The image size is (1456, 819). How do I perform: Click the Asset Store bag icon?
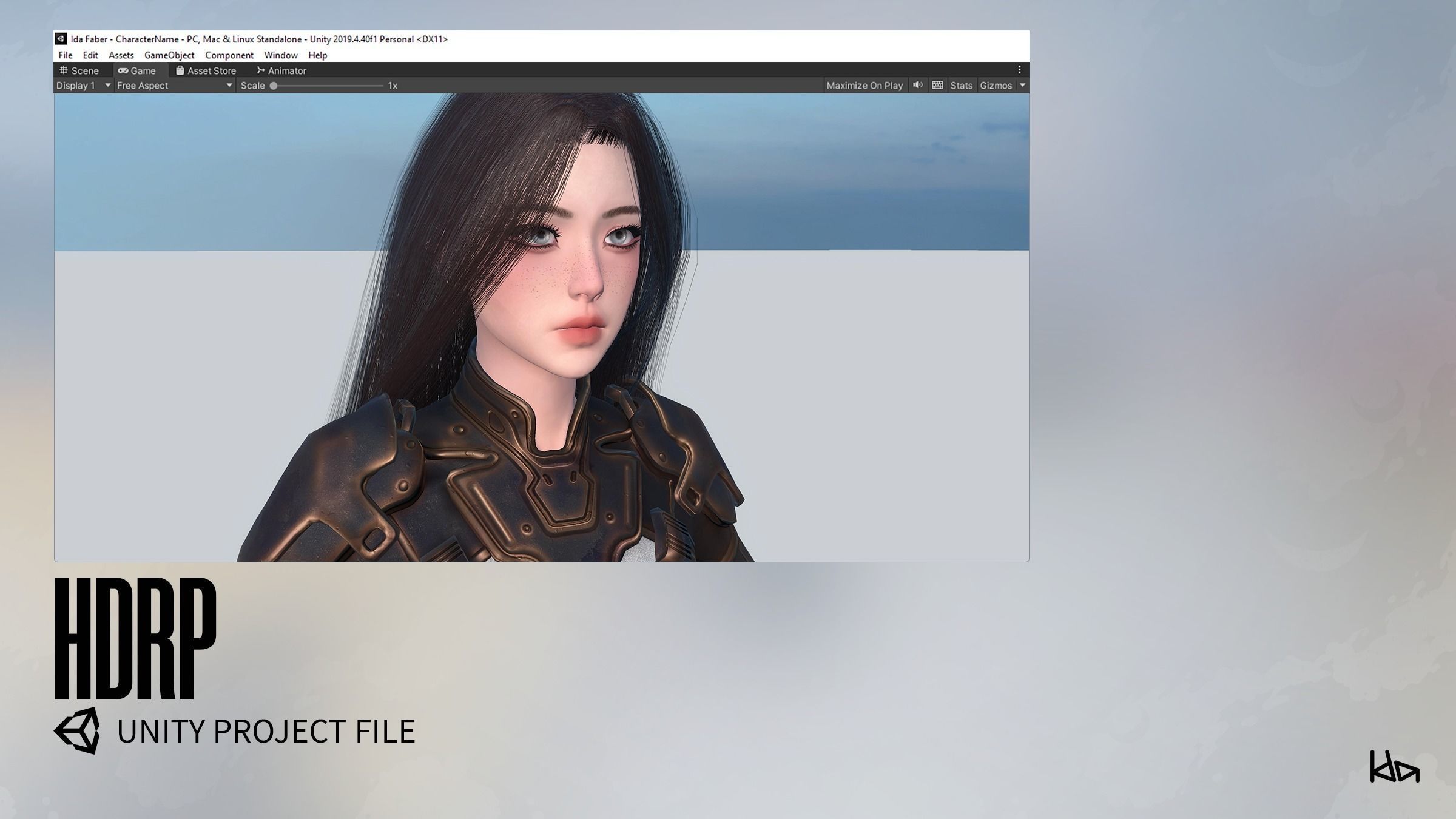(x=180, y=70)
